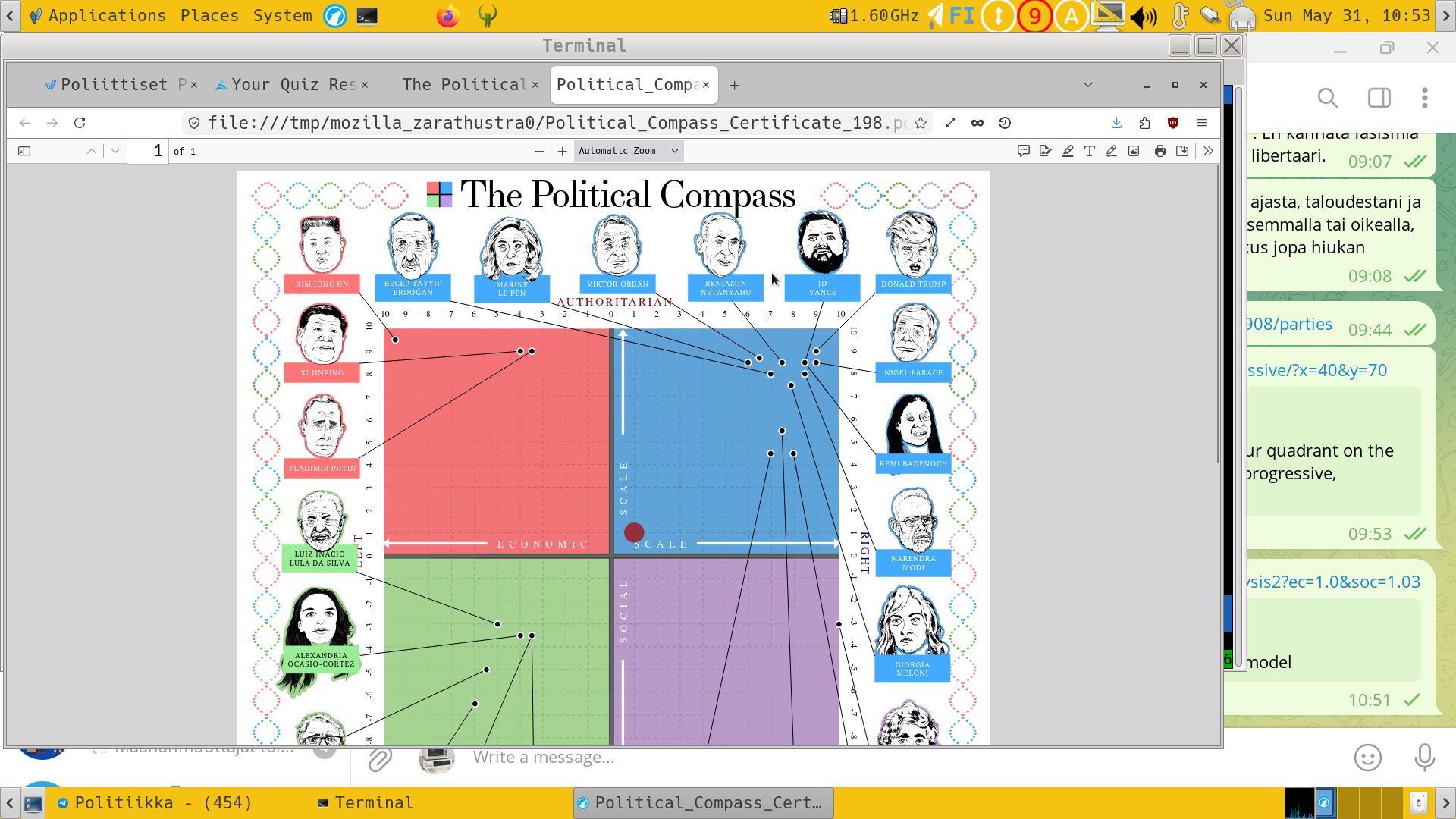1456x819 pixels.
Task: Click the history clock toolbar icon
Action: click(1005, 123)
